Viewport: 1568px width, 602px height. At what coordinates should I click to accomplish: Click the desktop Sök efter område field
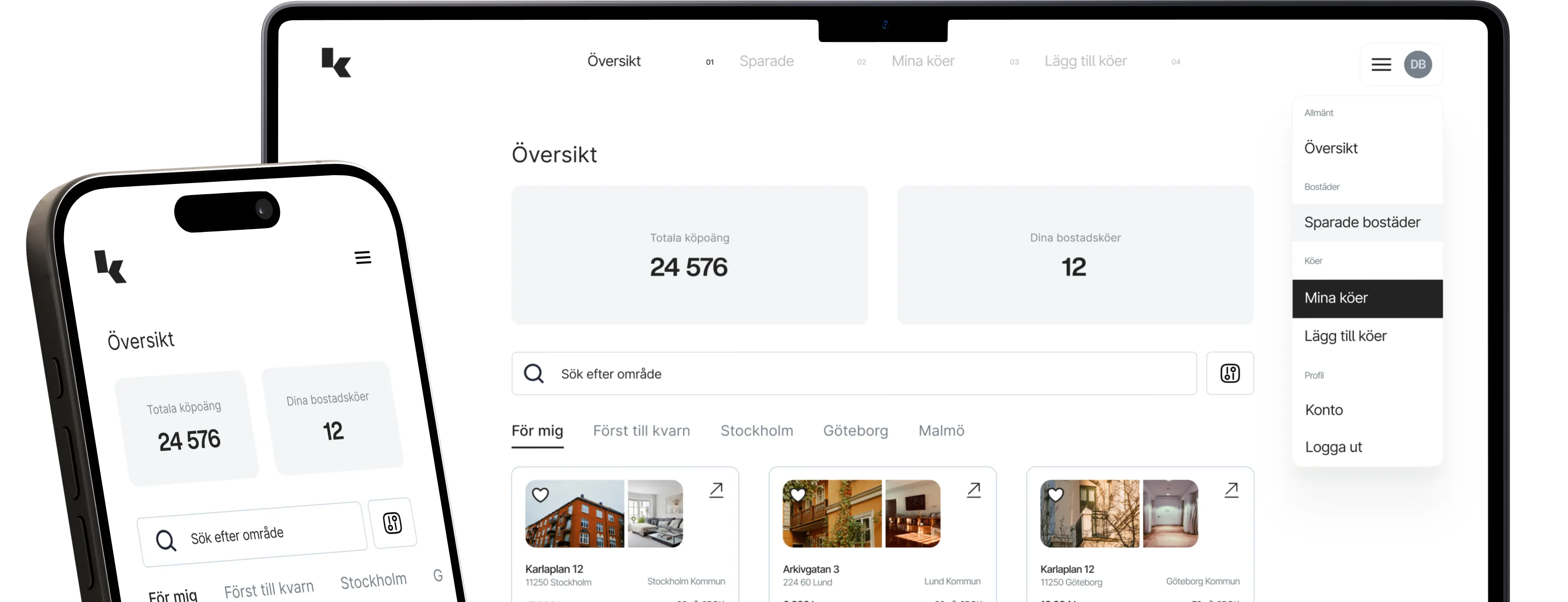coord(852,374)
